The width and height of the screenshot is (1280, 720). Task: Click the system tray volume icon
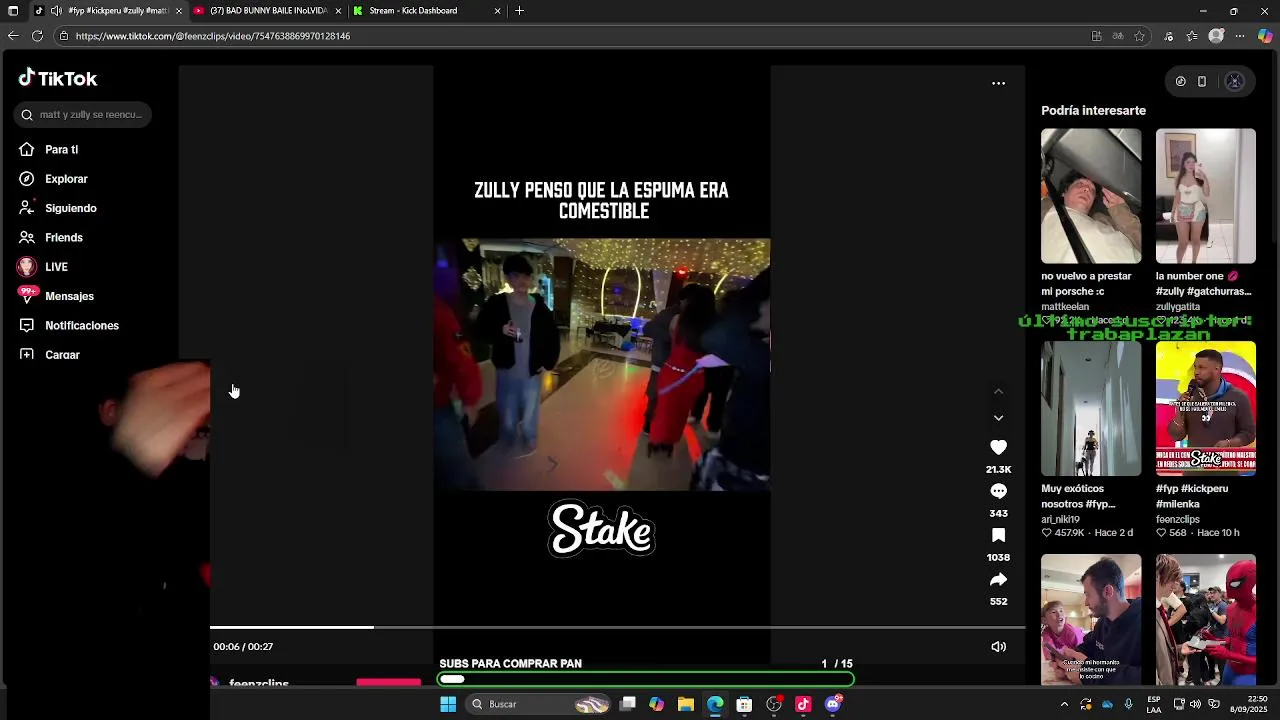[1195, 704]
